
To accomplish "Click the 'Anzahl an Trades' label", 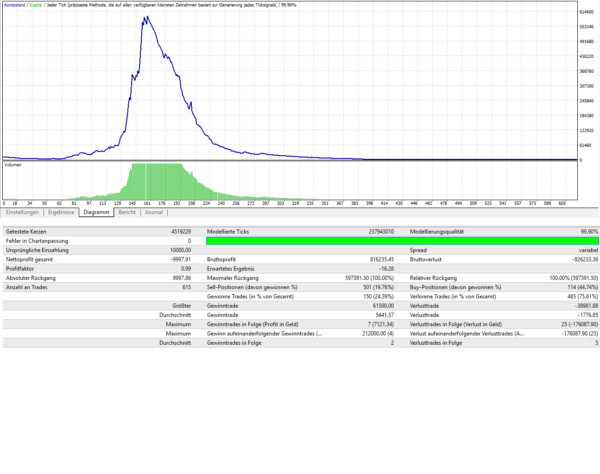I will pyautogui.click(x=26, y=287).
